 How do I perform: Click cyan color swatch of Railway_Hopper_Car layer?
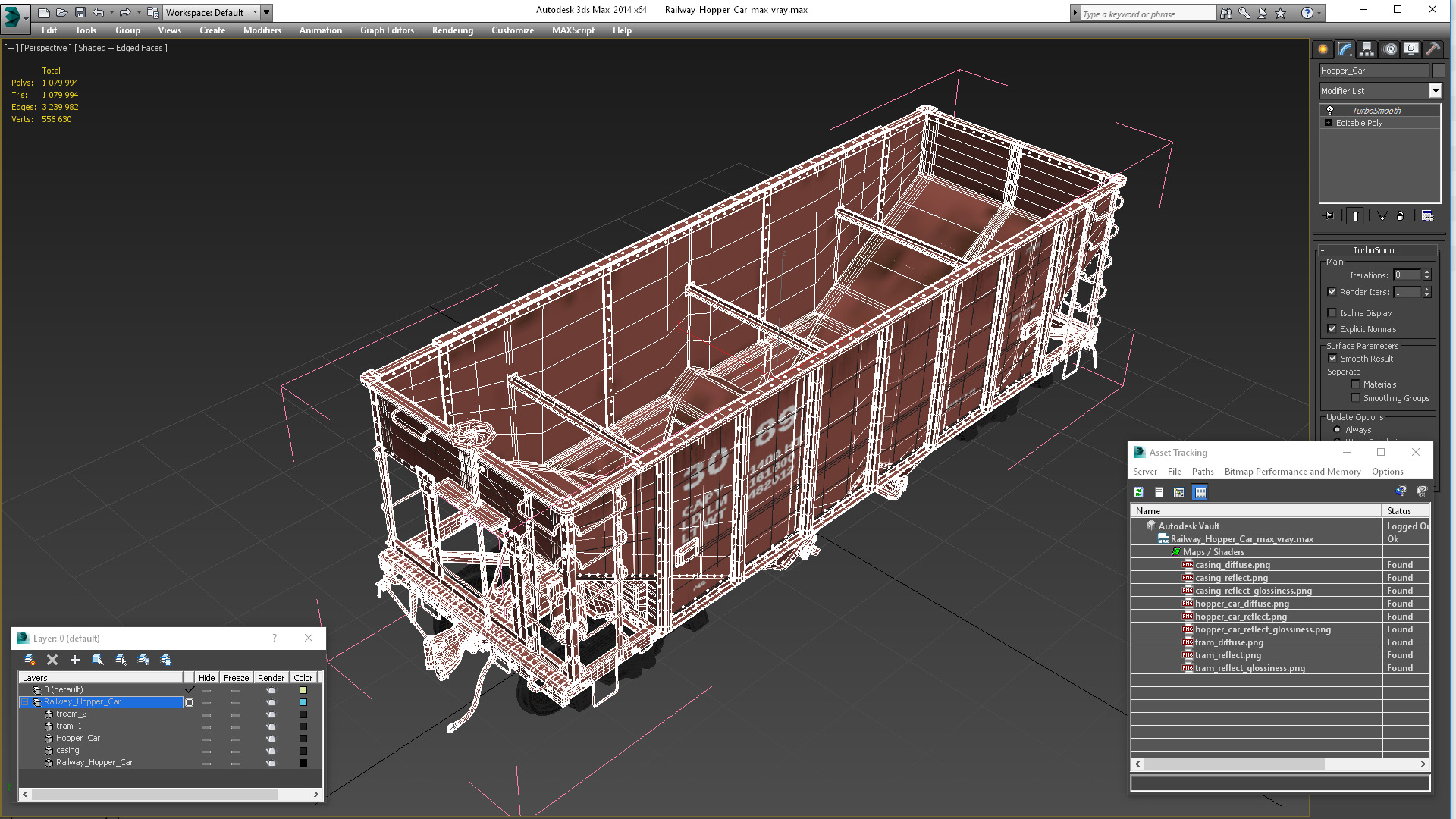[303, 702]
